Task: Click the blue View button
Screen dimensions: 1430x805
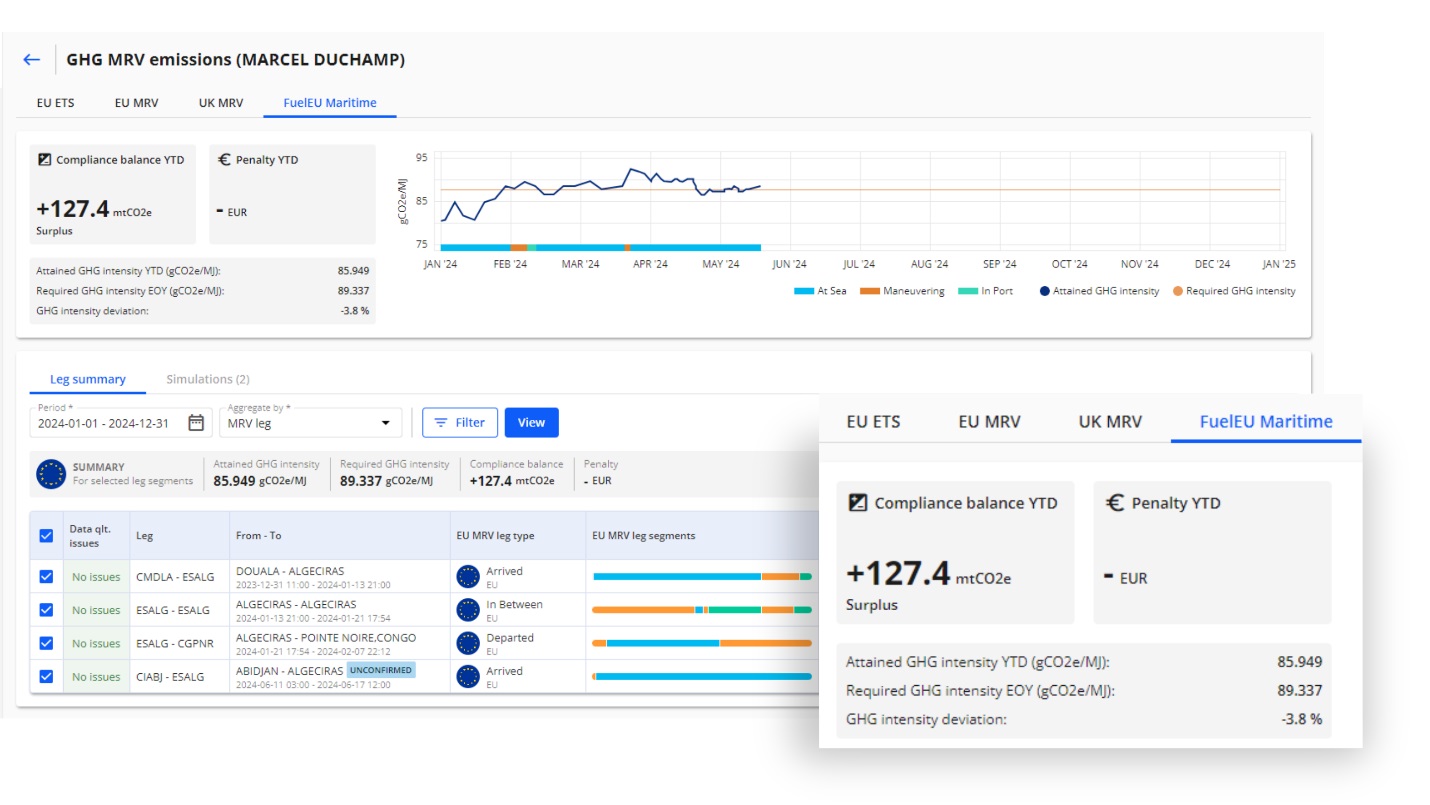Action: tap(531, 423)
